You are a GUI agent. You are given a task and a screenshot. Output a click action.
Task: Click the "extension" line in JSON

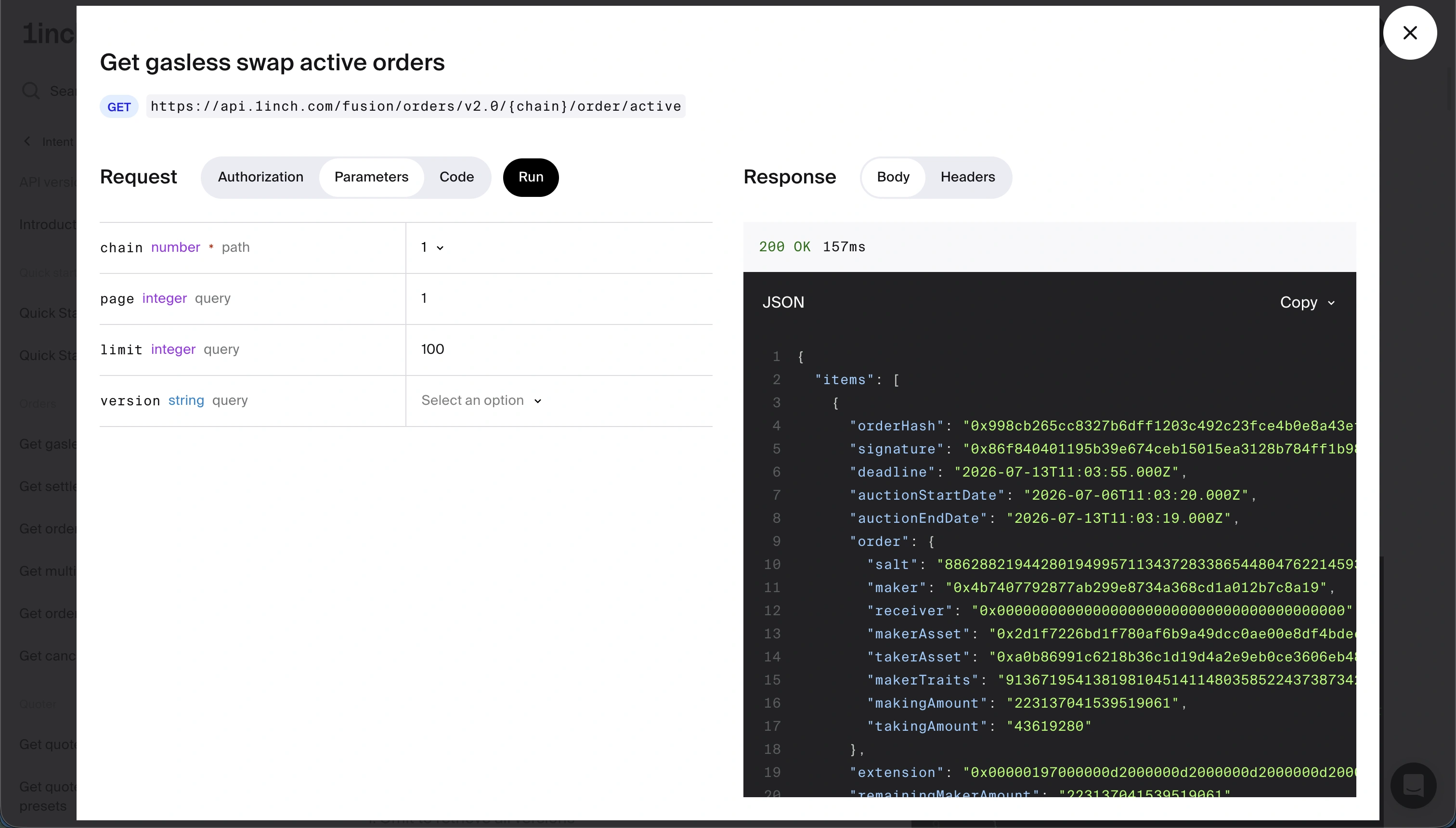point(1102,773)
